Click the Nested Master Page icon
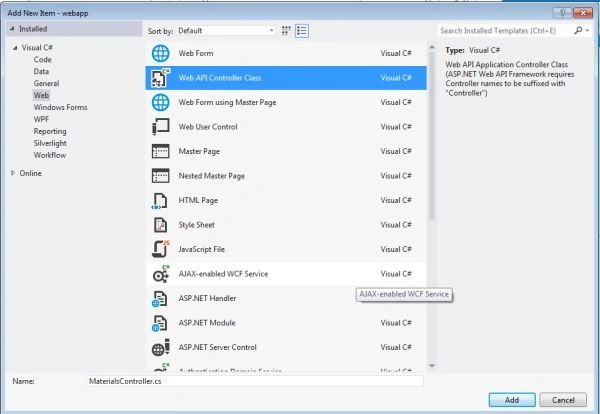Image resolution: width=600 pixels, height=414 pixels. pos(160,176)
